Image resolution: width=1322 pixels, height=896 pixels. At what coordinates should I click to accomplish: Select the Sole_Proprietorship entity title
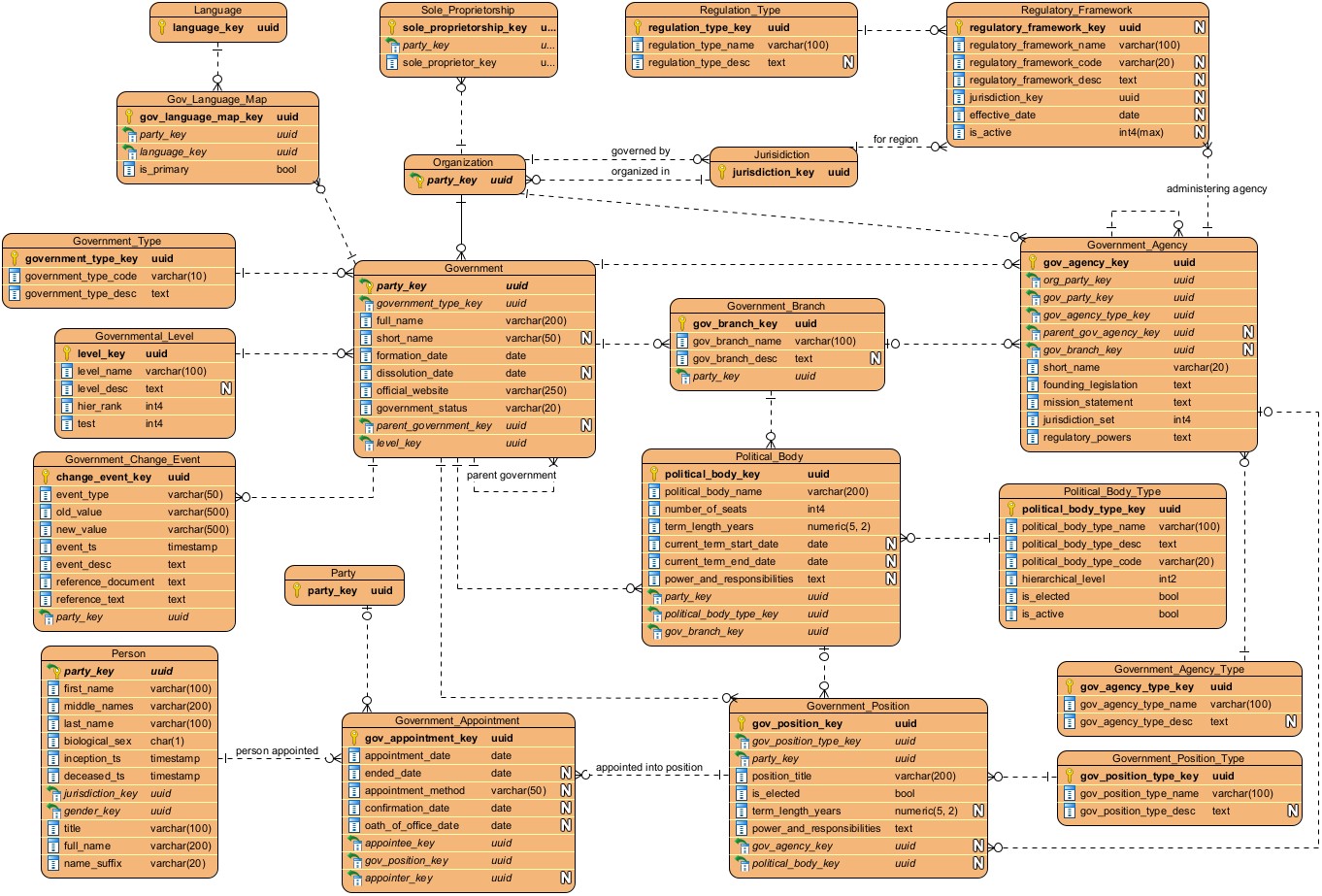(467, 11)
